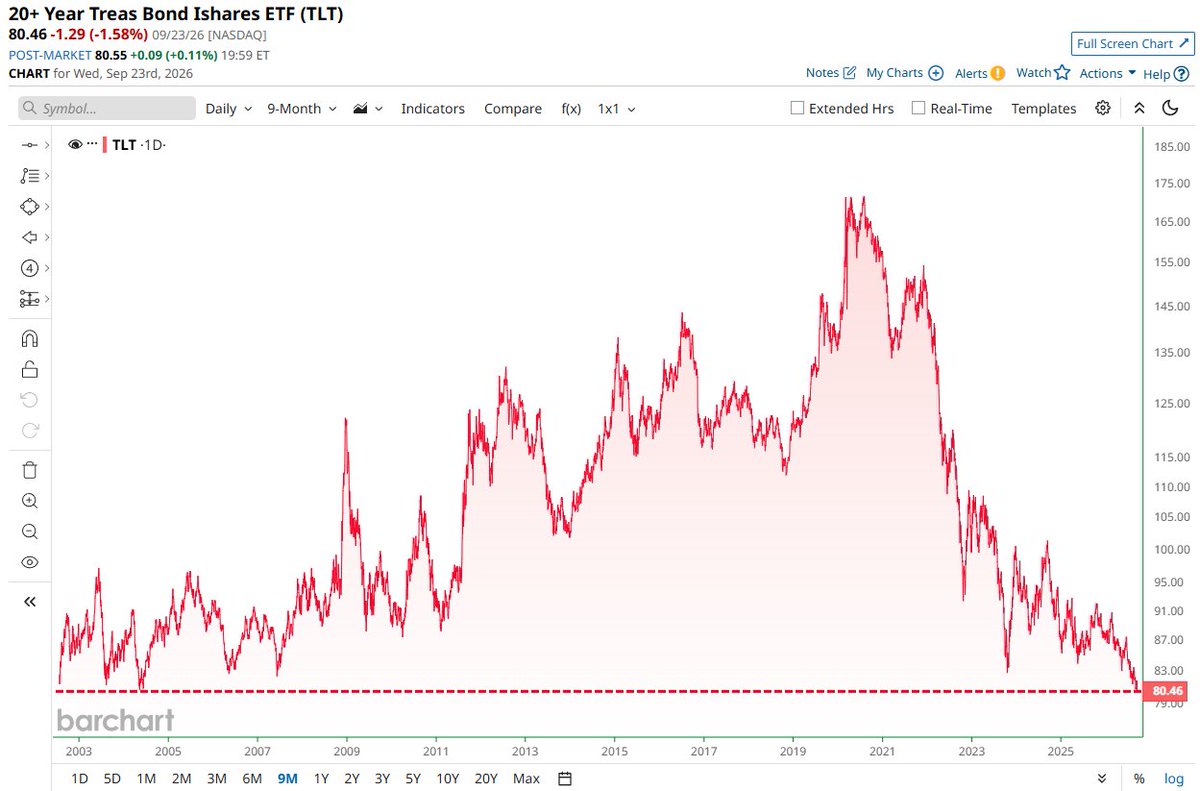Redo the chart action
1200x791 pixels.
click(29, 431)
